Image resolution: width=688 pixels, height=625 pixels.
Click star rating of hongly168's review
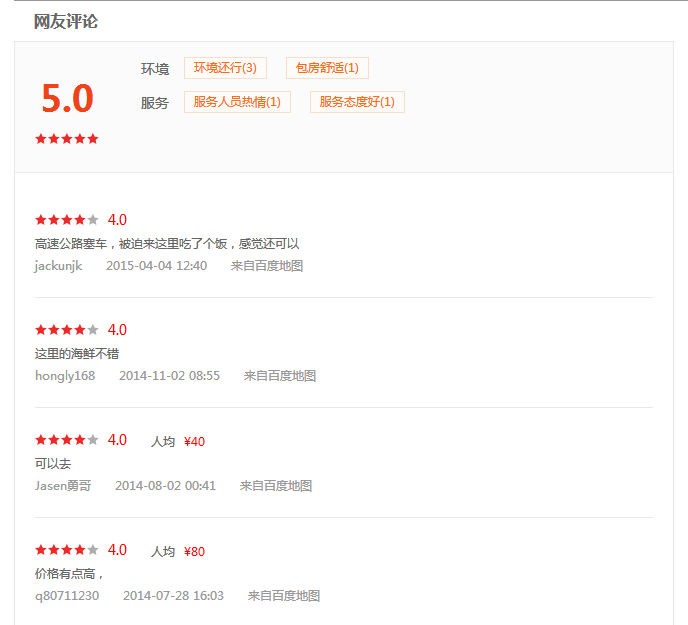click(67, 330)
